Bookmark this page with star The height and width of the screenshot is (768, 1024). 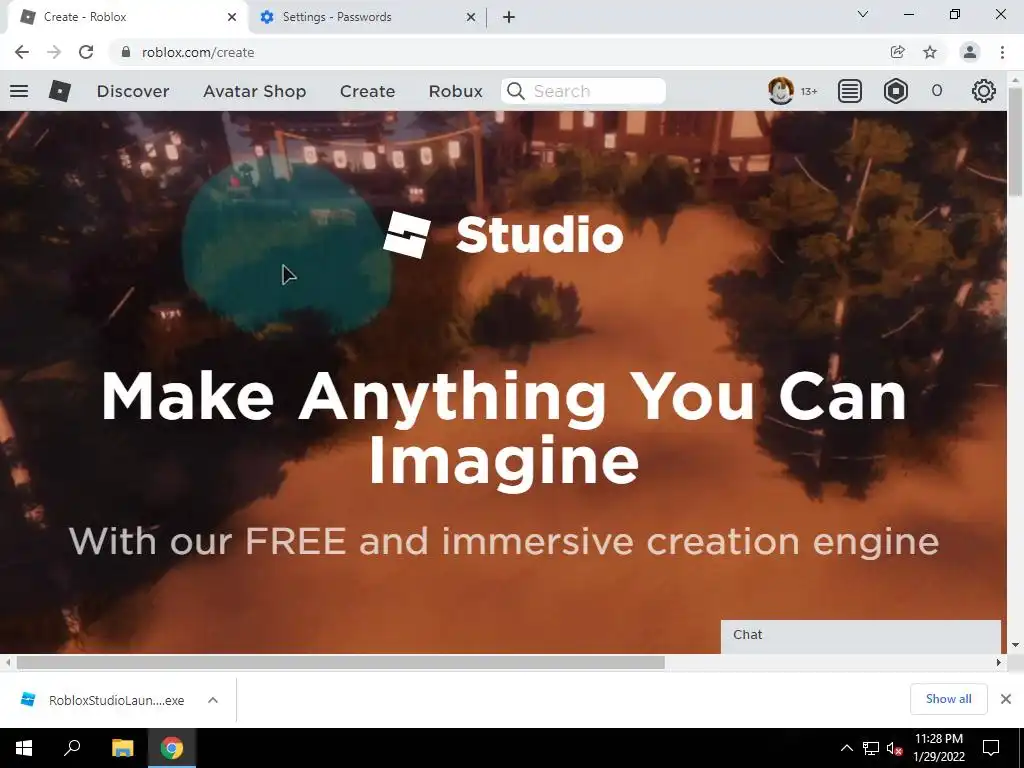pyautogui.click(x=930, y=52)
